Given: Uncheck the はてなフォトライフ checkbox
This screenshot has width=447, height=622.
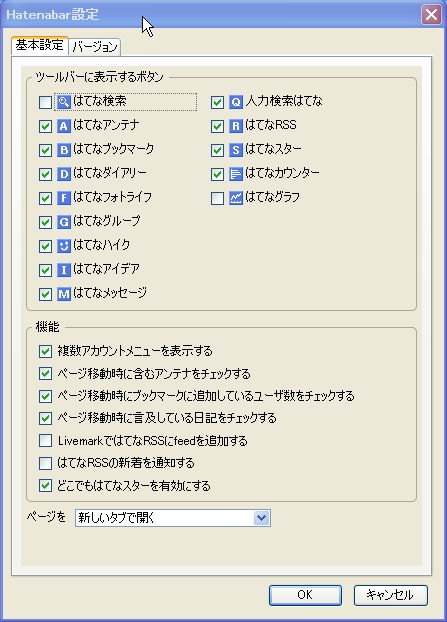Looking at the screenshot, I should pyautogui.click(x=45, y=198).
